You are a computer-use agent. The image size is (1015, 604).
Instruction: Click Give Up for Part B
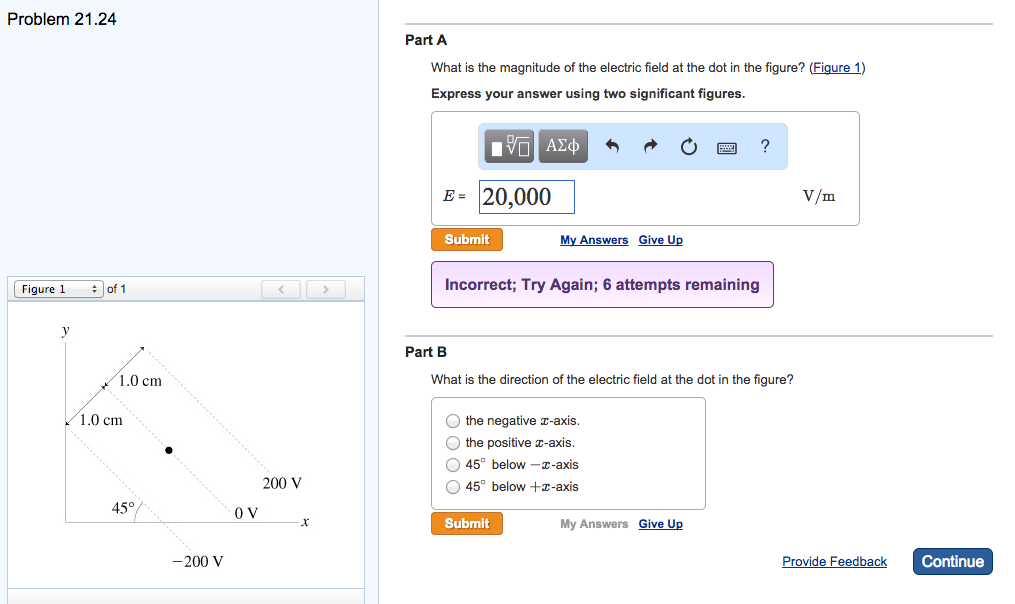(x=660, y=523)
